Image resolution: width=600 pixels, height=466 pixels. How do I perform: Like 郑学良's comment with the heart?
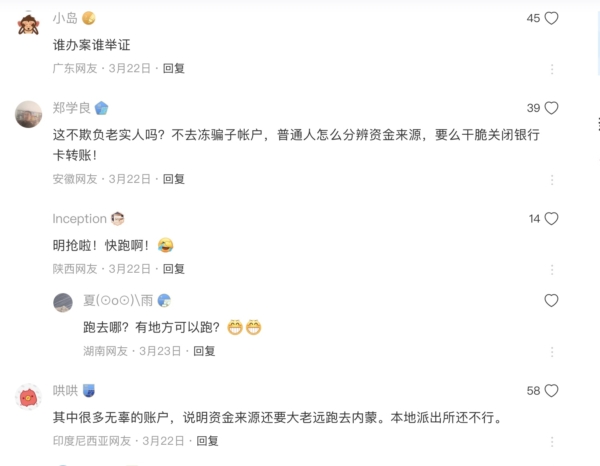point(551,108)
